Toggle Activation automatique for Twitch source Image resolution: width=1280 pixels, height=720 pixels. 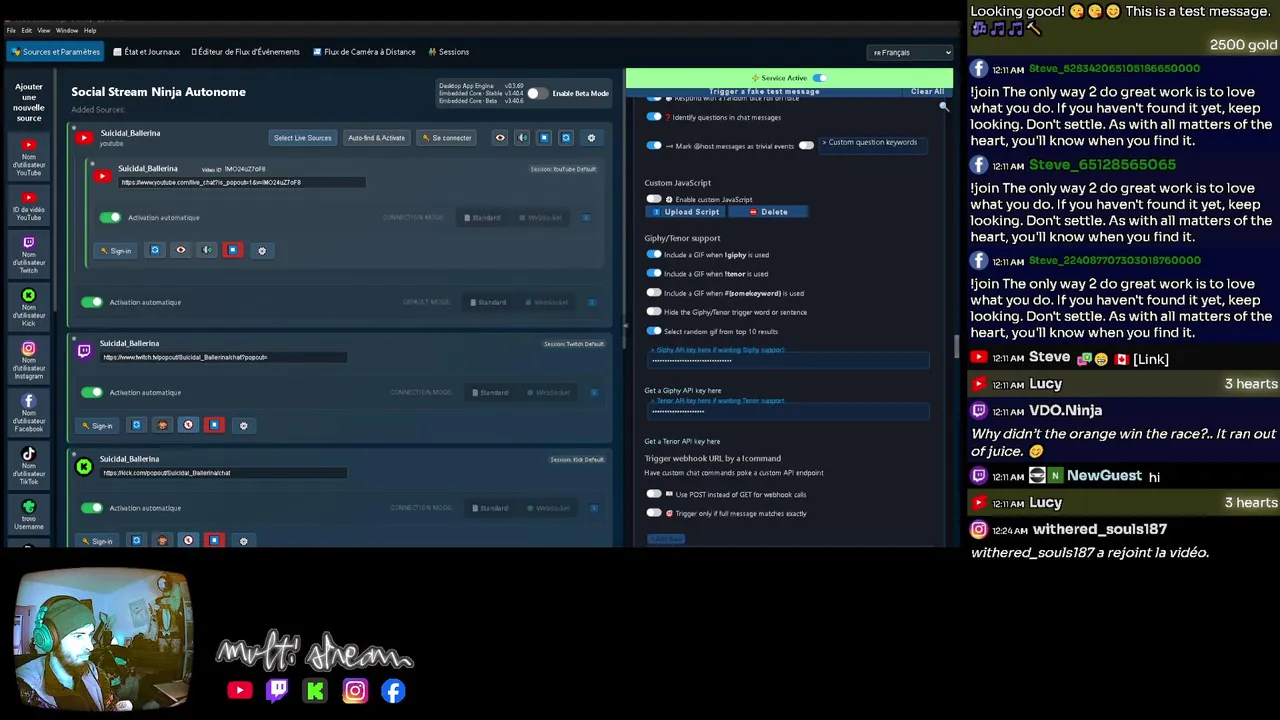click(92, 392)
